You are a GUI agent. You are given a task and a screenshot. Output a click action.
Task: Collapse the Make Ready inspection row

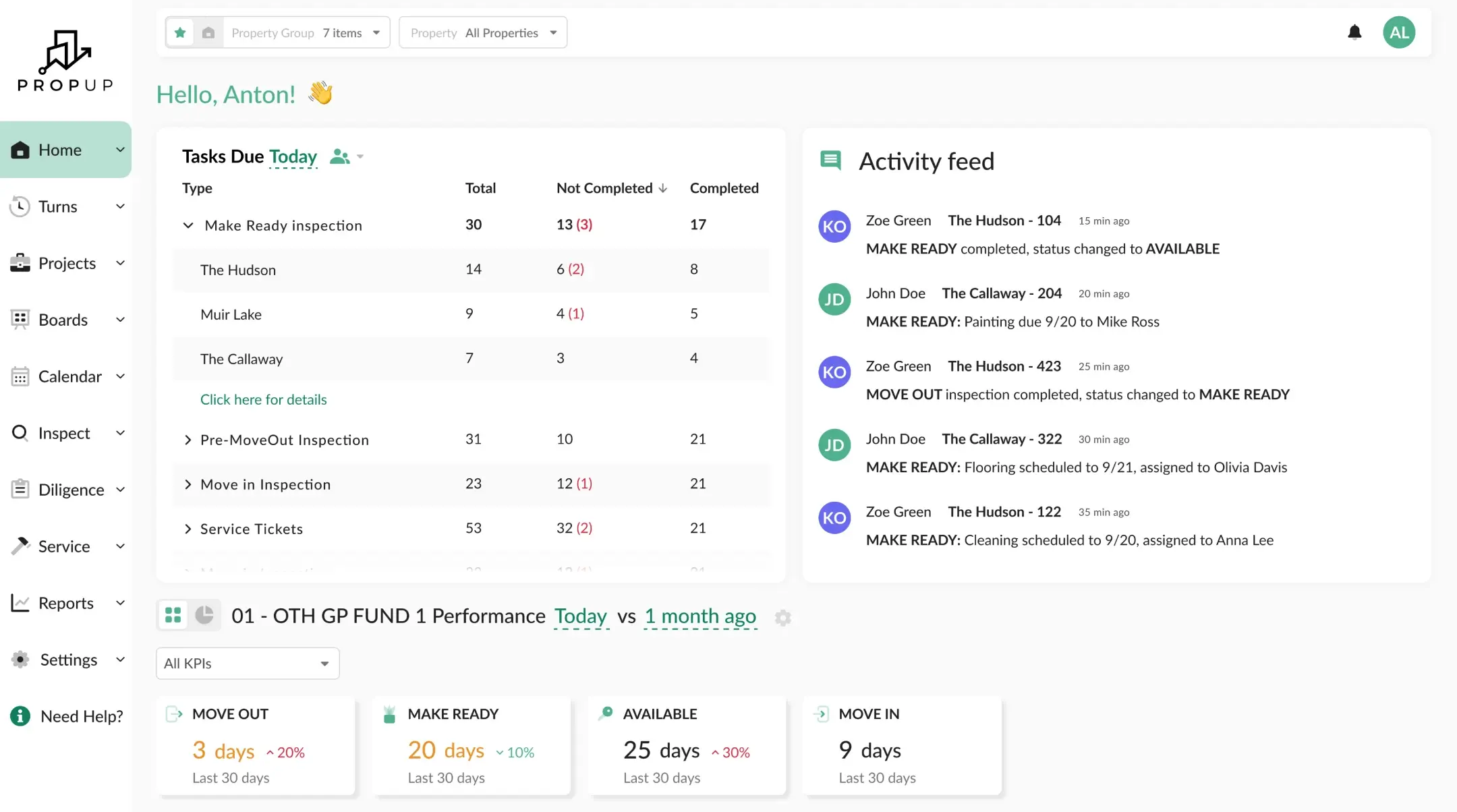pos(188,225)
